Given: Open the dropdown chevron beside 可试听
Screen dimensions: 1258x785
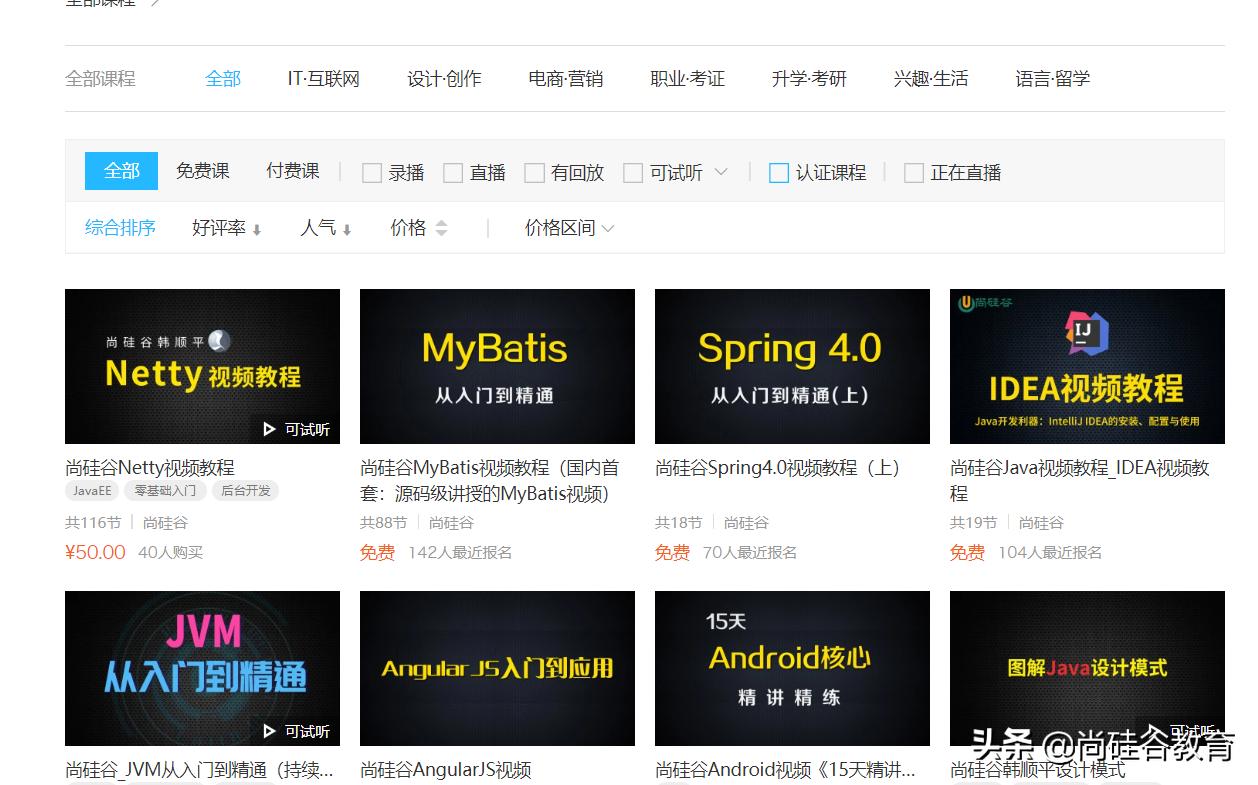Looking at the screenshot, I should tap(721, 172).
